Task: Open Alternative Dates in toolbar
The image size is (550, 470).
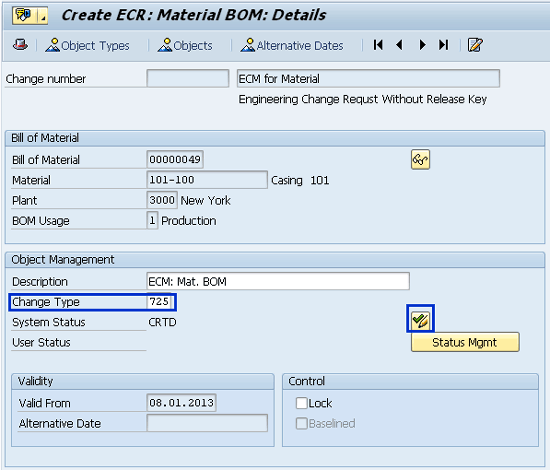Action: (x=291, y=45)
